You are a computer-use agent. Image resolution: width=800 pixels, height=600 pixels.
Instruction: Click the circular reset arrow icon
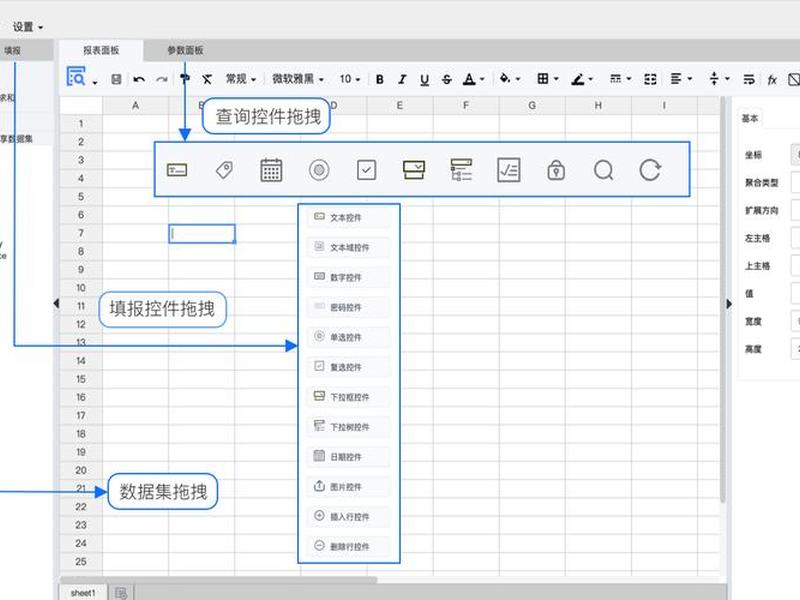(650, 170)
